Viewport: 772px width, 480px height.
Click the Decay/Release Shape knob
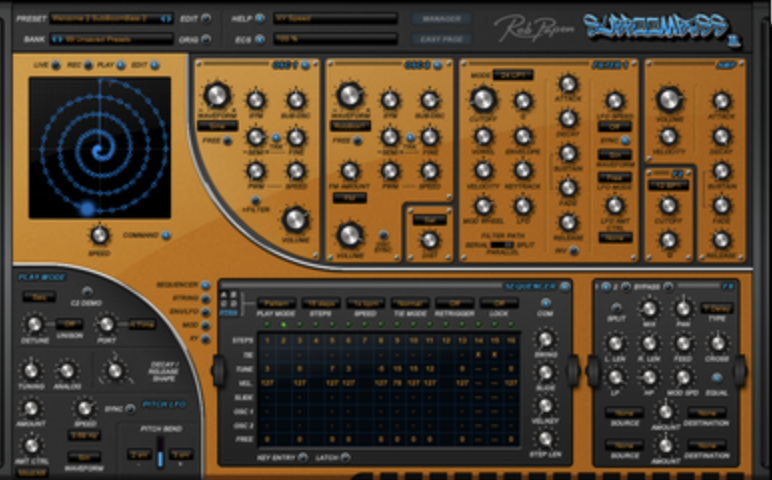pyautogui.click(x=115, y=370)
